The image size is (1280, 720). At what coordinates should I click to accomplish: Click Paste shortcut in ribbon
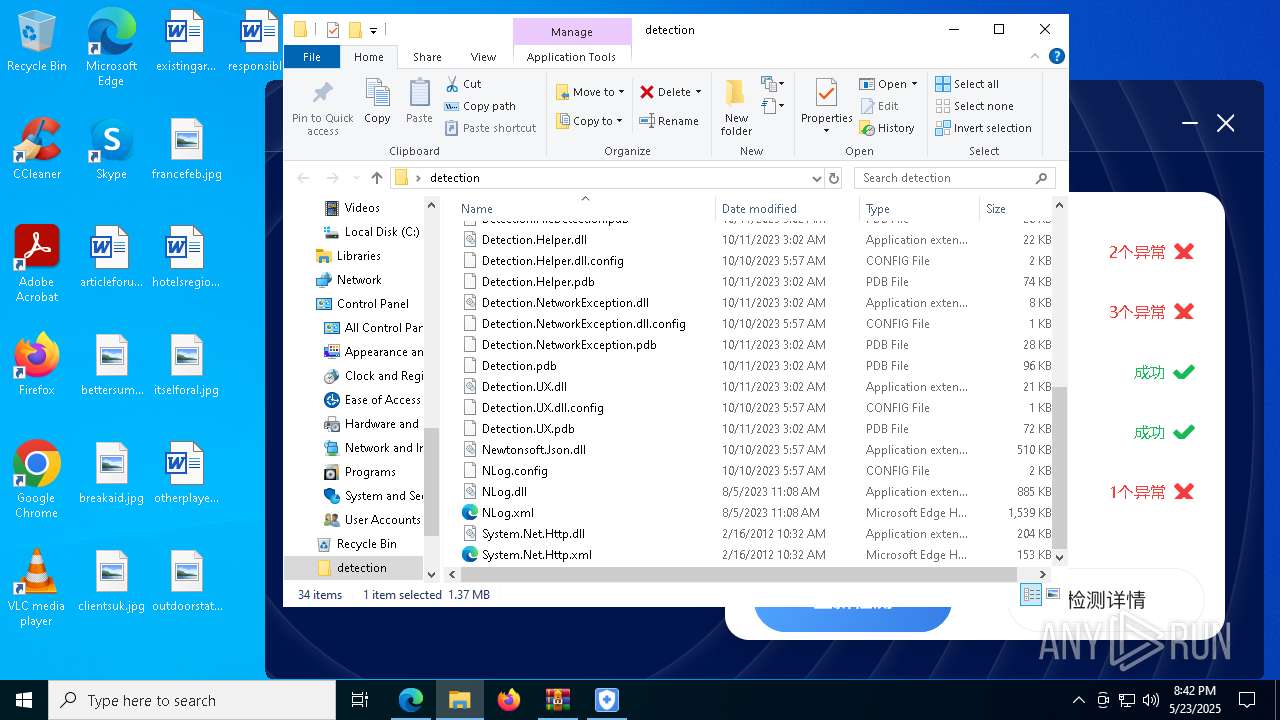tap(490, 128)
